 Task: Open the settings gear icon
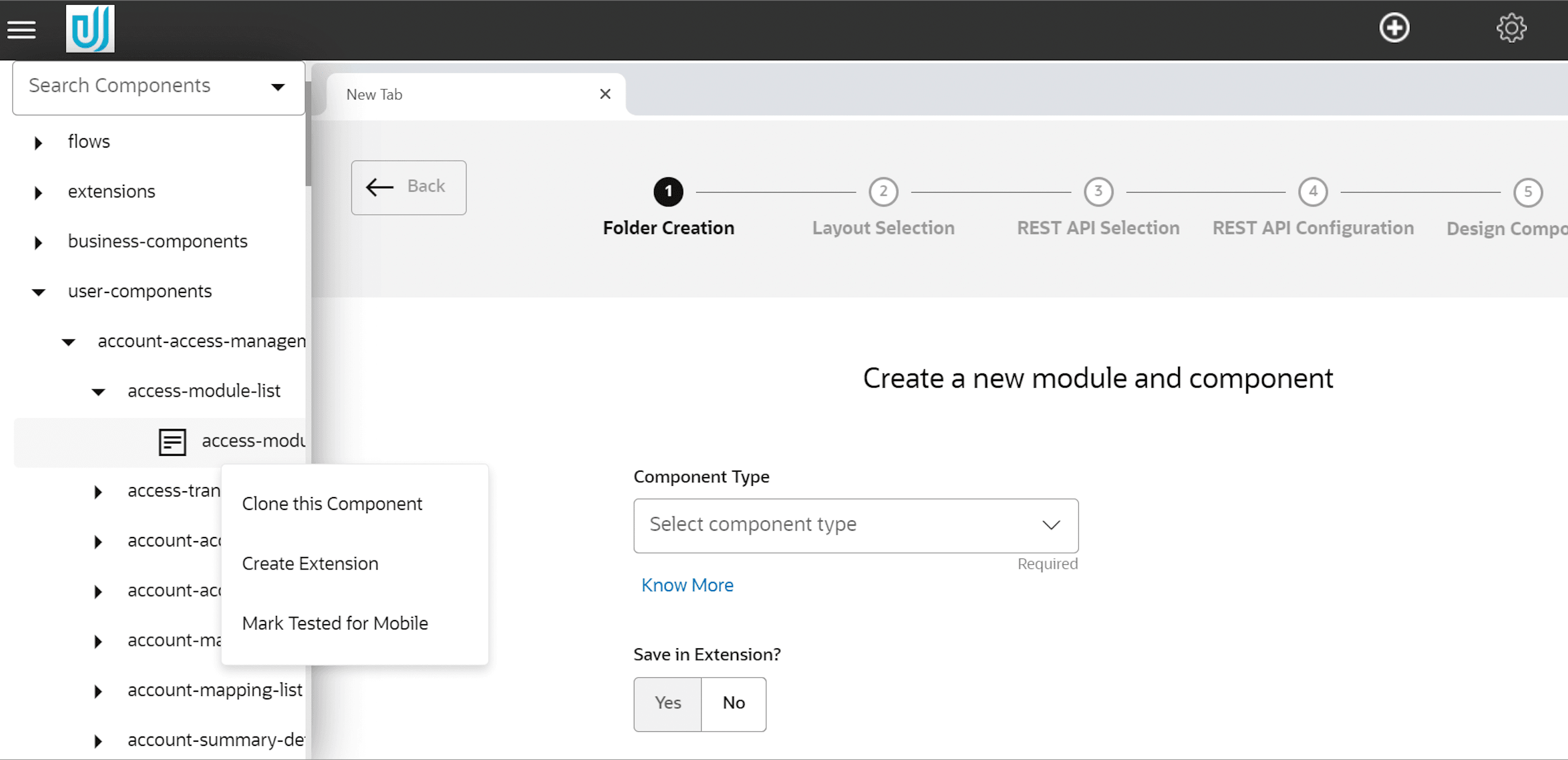(x=1512, y=29)
